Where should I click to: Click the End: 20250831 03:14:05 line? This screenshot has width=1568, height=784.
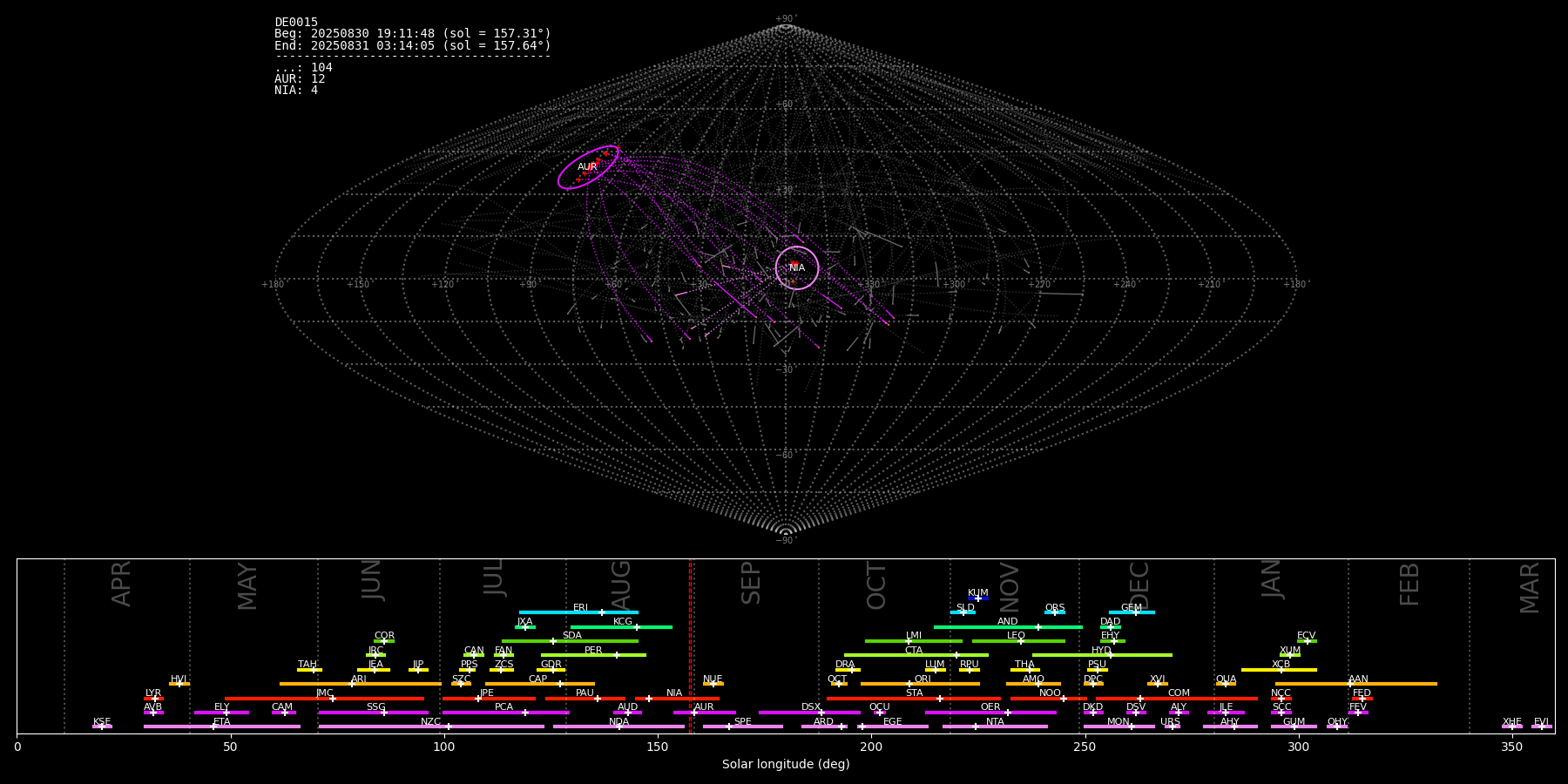pyautogui.click(x=413, y=45)
